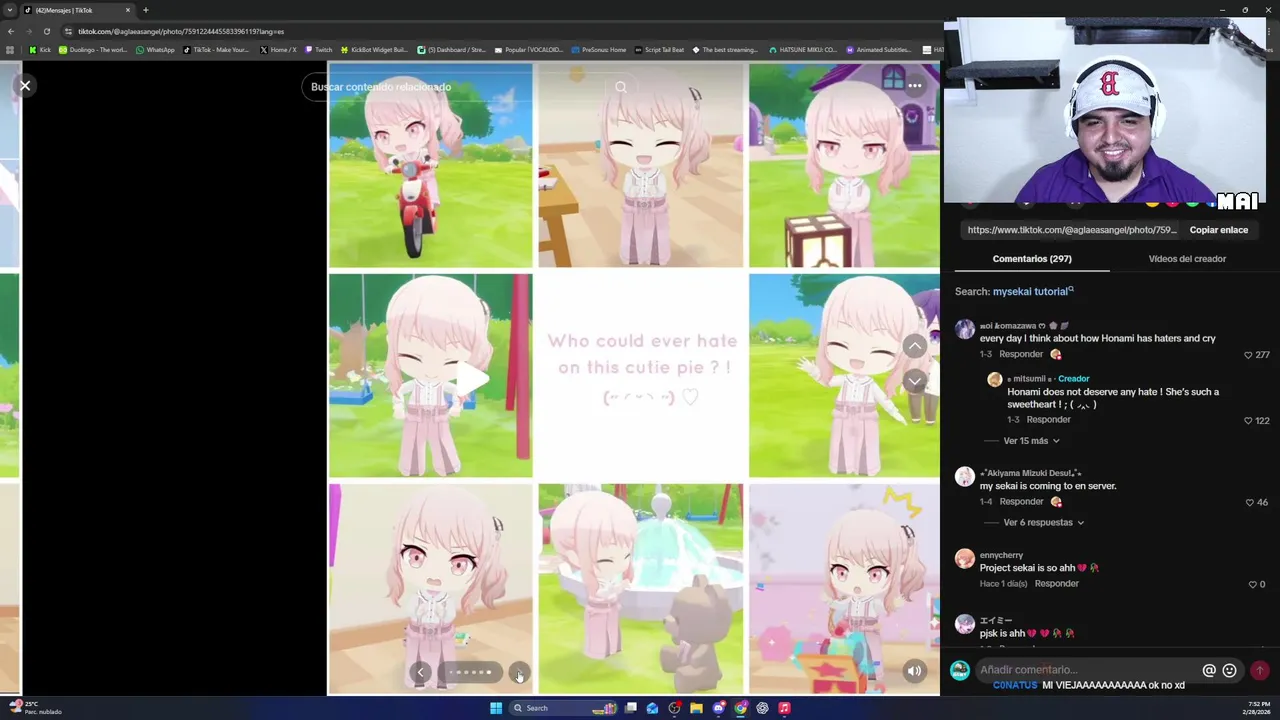The width and height of the screenshot is (1280, 720).
Task: Expand Ver 15 más replies
Action: [1031, 441]
